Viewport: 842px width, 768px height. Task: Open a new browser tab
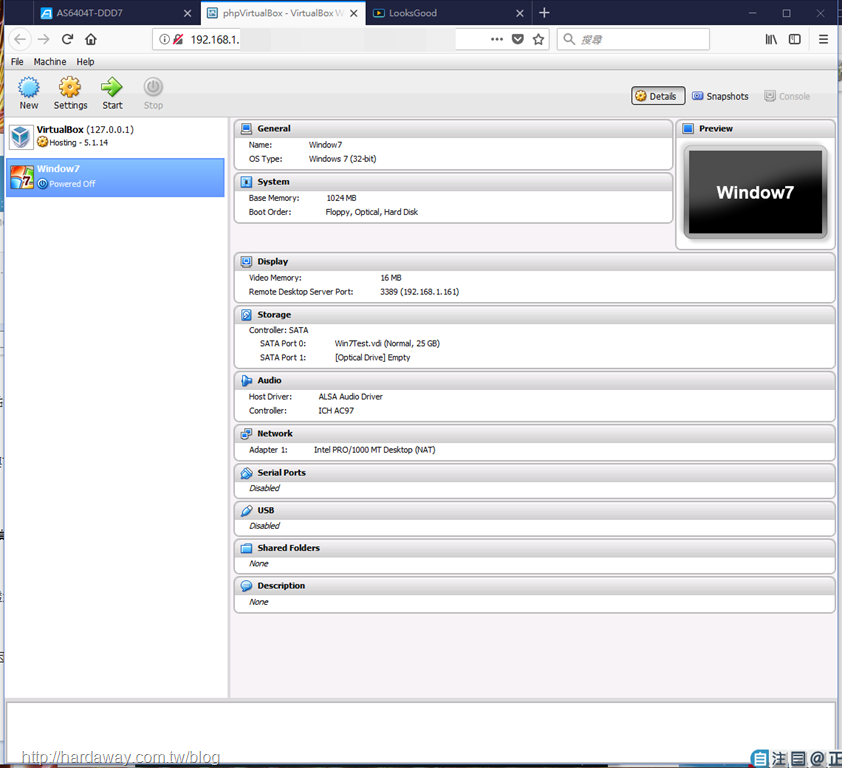click(544, 13)
